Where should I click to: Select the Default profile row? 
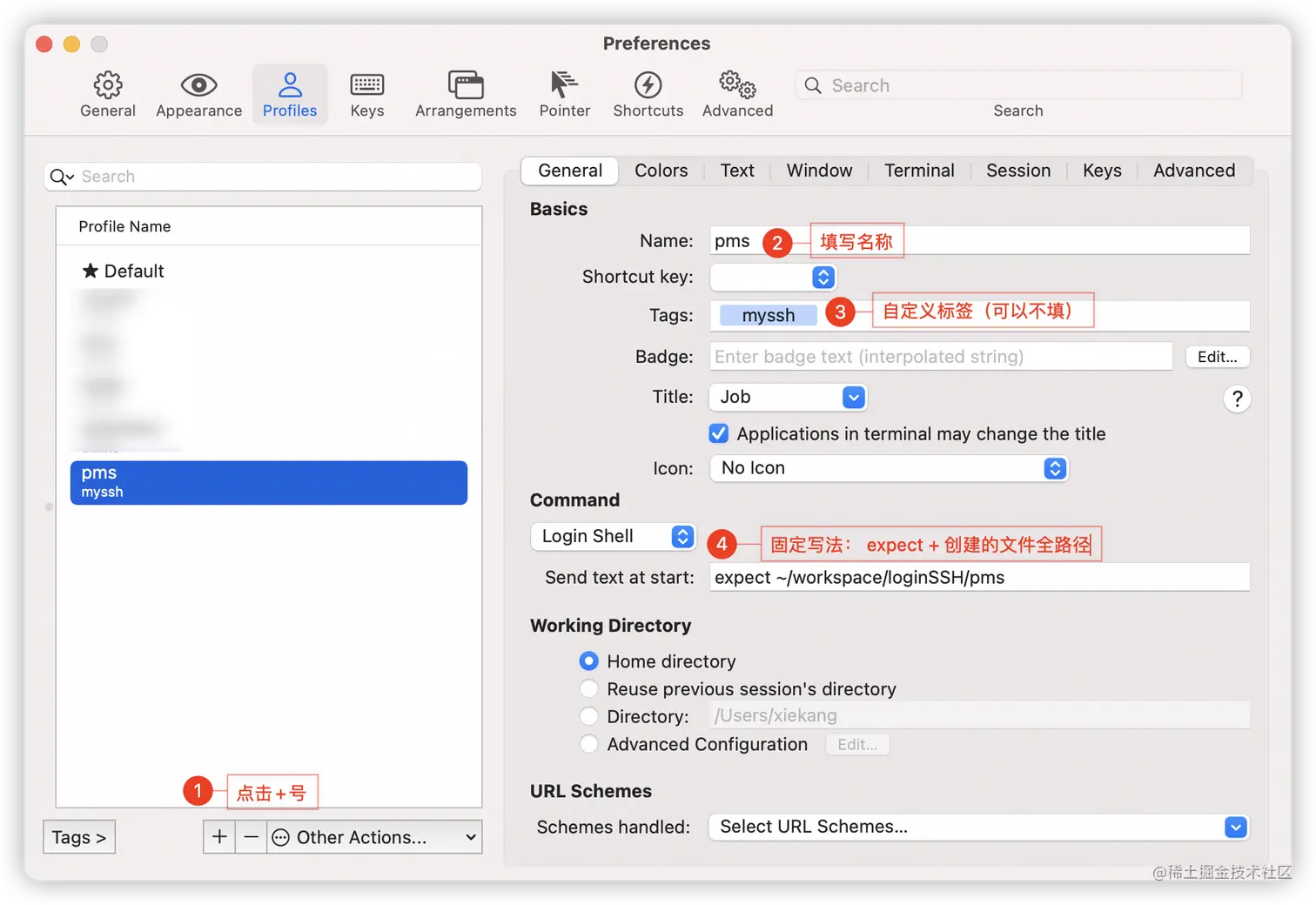click(x=269, y=271)
